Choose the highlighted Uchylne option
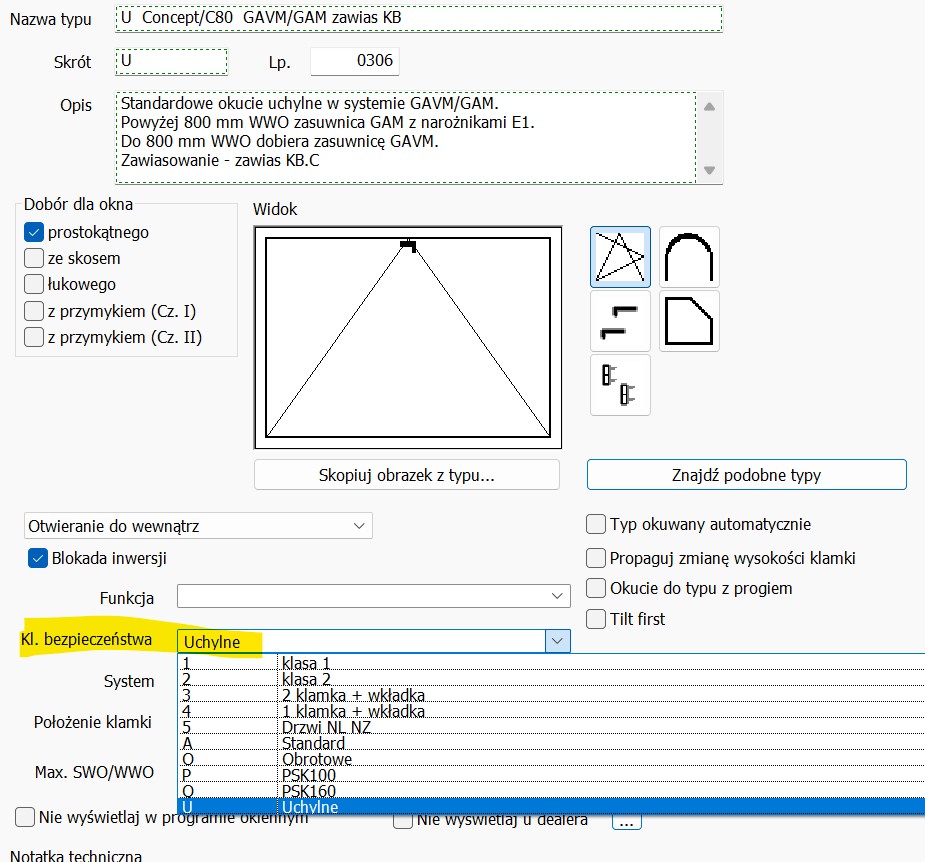The height and width of the screenshot is (862, 925). click(x=551, y=806)
